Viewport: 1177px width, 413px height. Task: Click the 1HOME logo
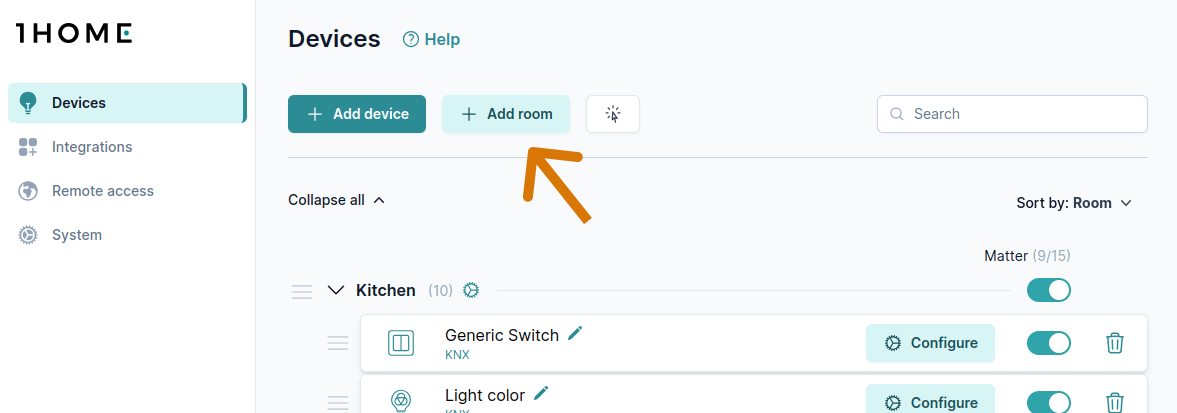[x=74, y=34]
